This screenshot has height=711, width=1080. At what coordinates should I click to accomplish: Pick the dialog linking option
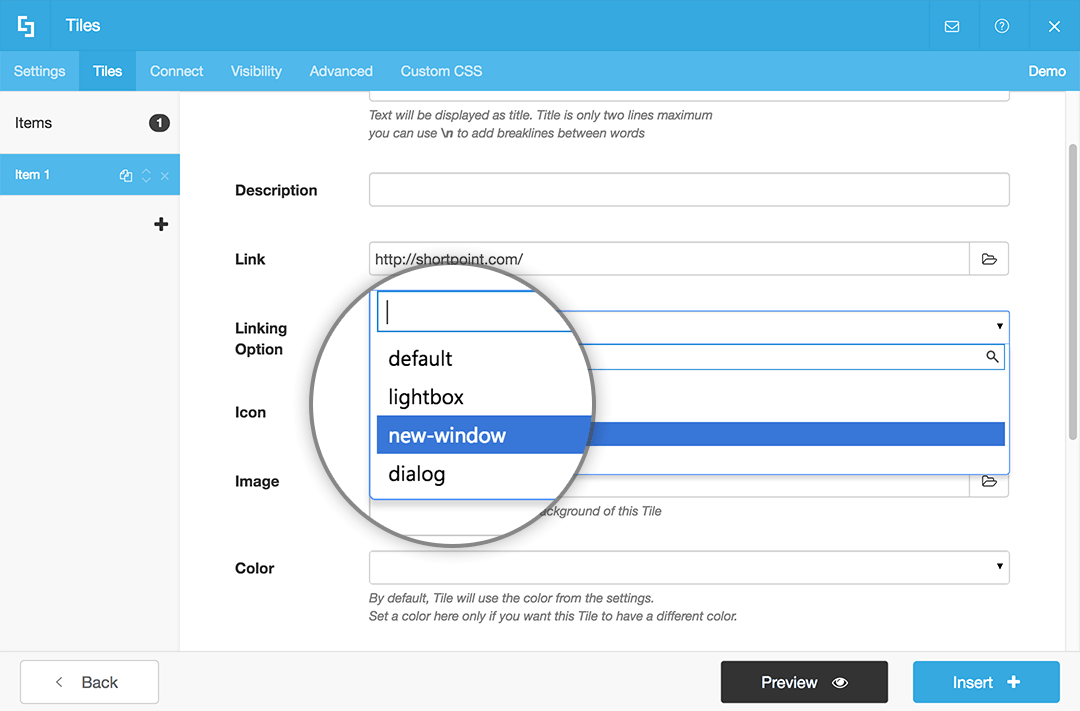pyautogui.click(x=417, y=474)
